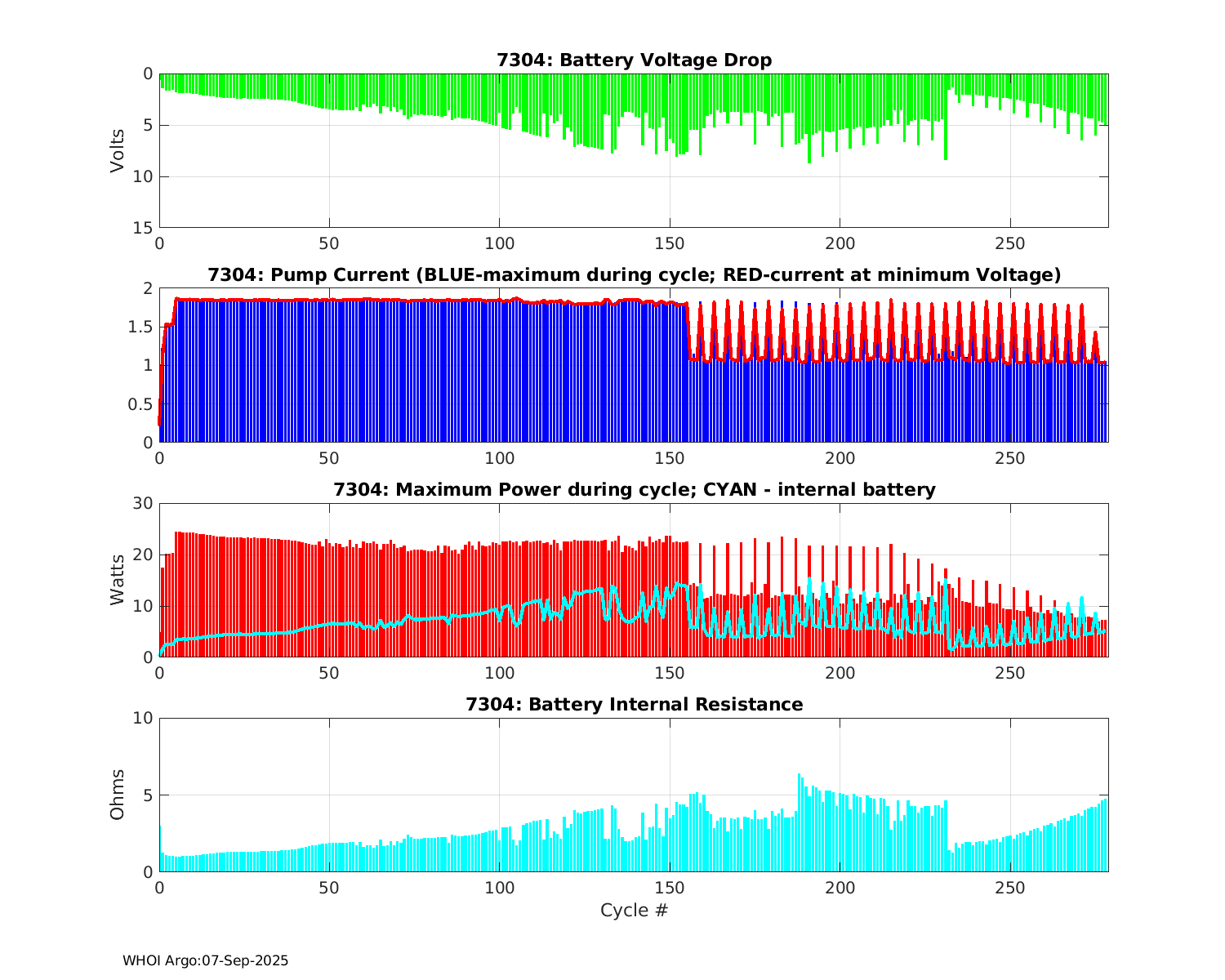
Task: Click the 'Maximum Power during cycle' title
Action: coord(634,490)
